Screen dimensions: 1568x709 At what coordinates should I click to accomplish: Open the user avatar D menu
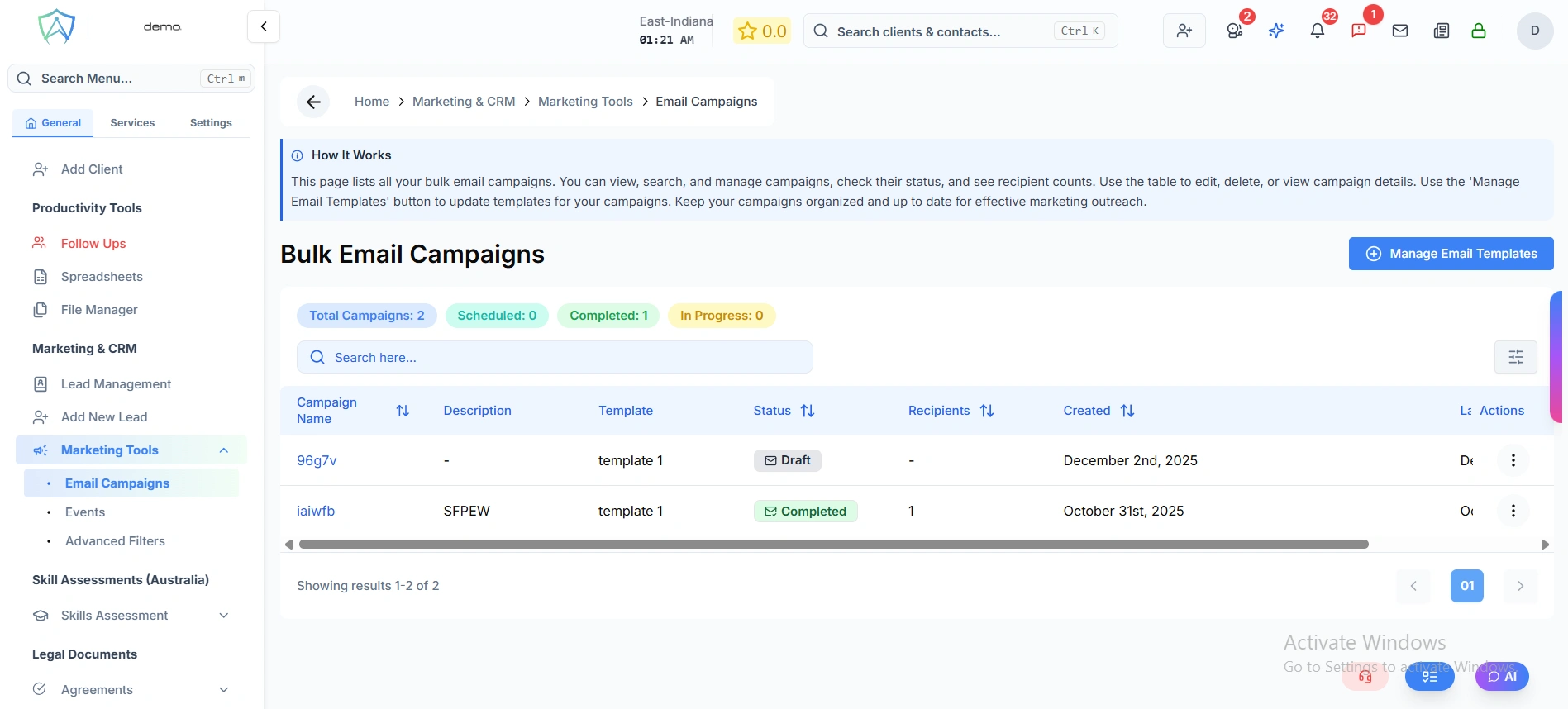tap(1535, 31)
